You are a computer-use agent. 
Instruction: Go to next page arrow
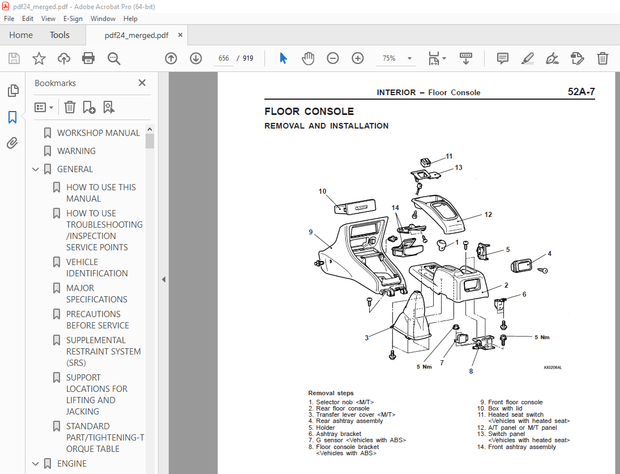tap(196, 59)
